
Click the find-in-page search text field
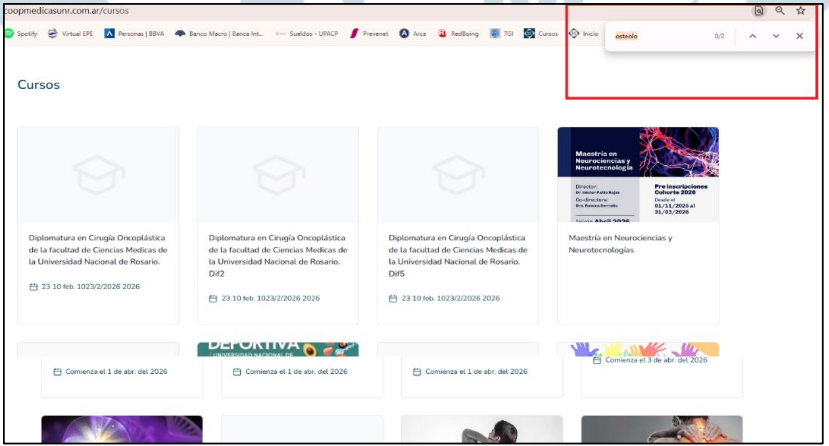[x=660, y=36]
